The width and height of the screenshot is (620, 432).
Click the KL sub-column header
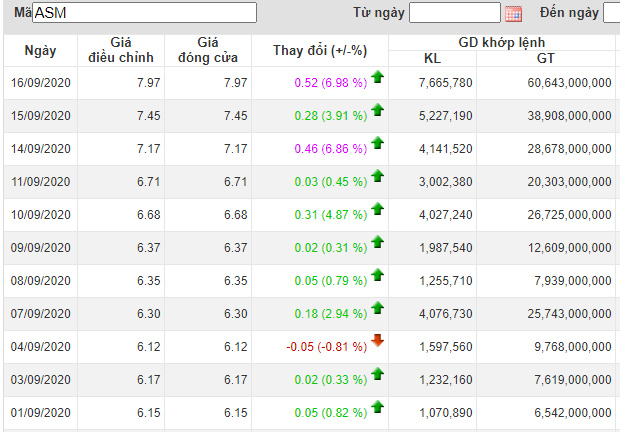[x=432, y=58]
